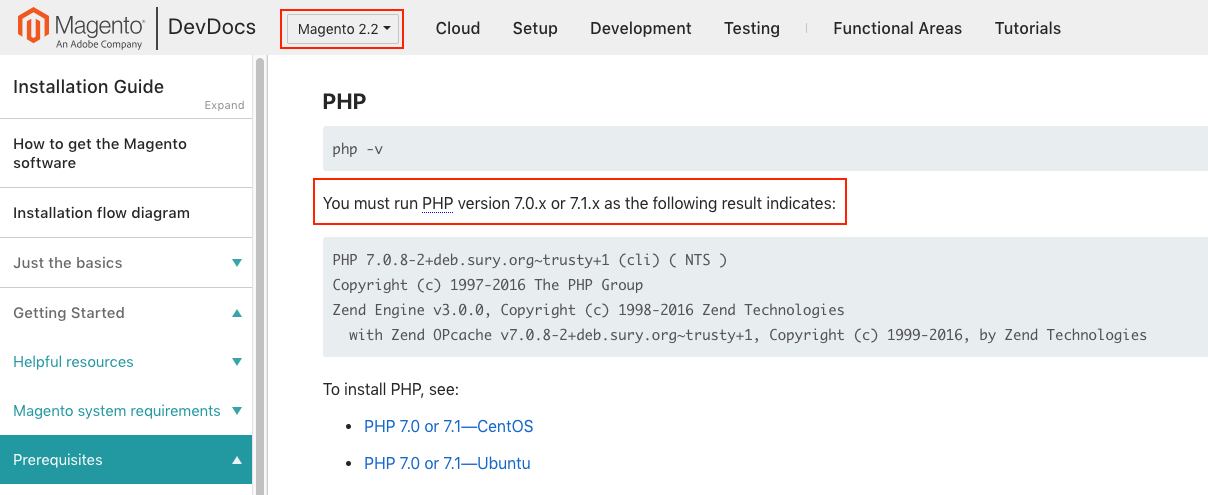Open the PHP 7.0 or 7.1—Ubuntu link
Image resolution: width=1208 pixels, height=495 pixels.
click(447, 463)
